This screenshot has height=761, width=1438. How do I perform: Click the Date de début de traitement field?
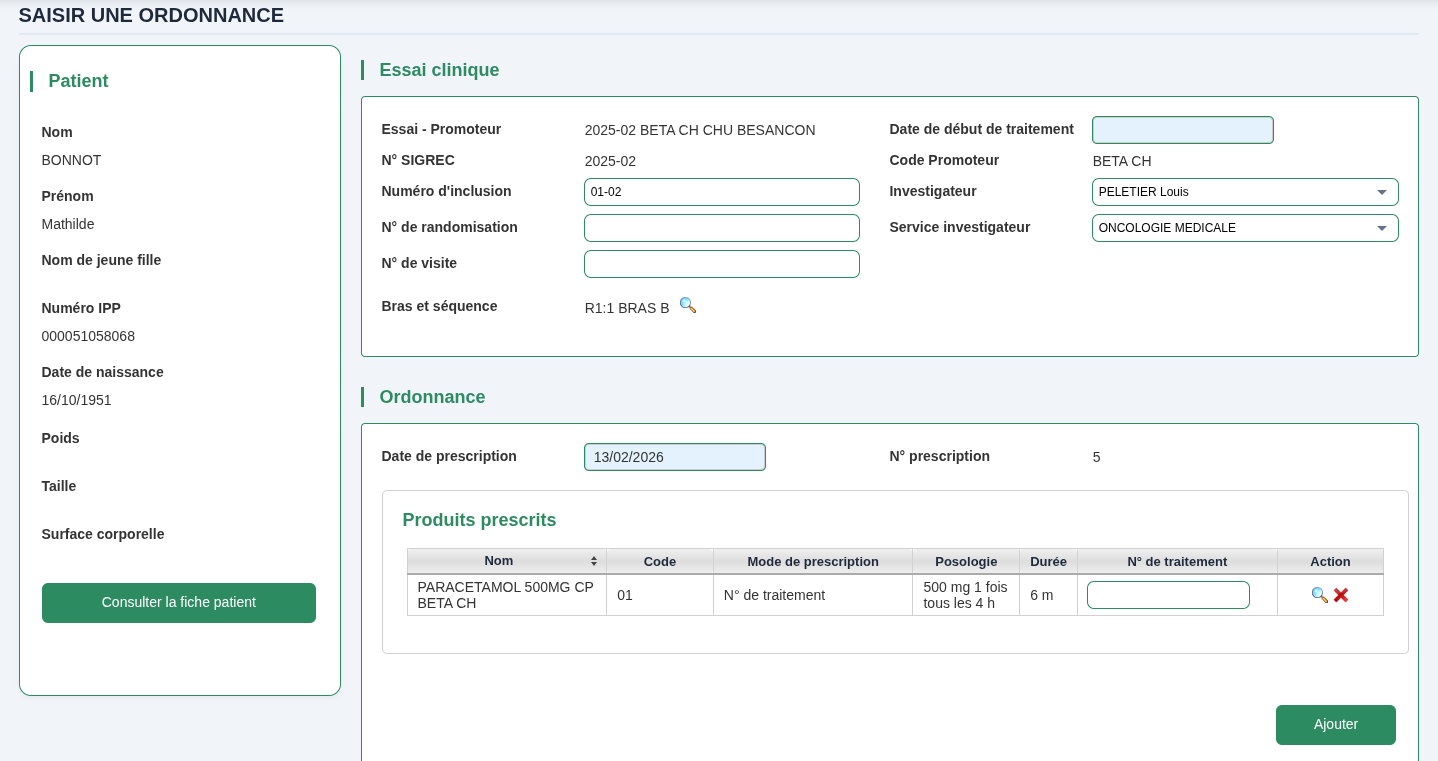tap(1183, 130)
